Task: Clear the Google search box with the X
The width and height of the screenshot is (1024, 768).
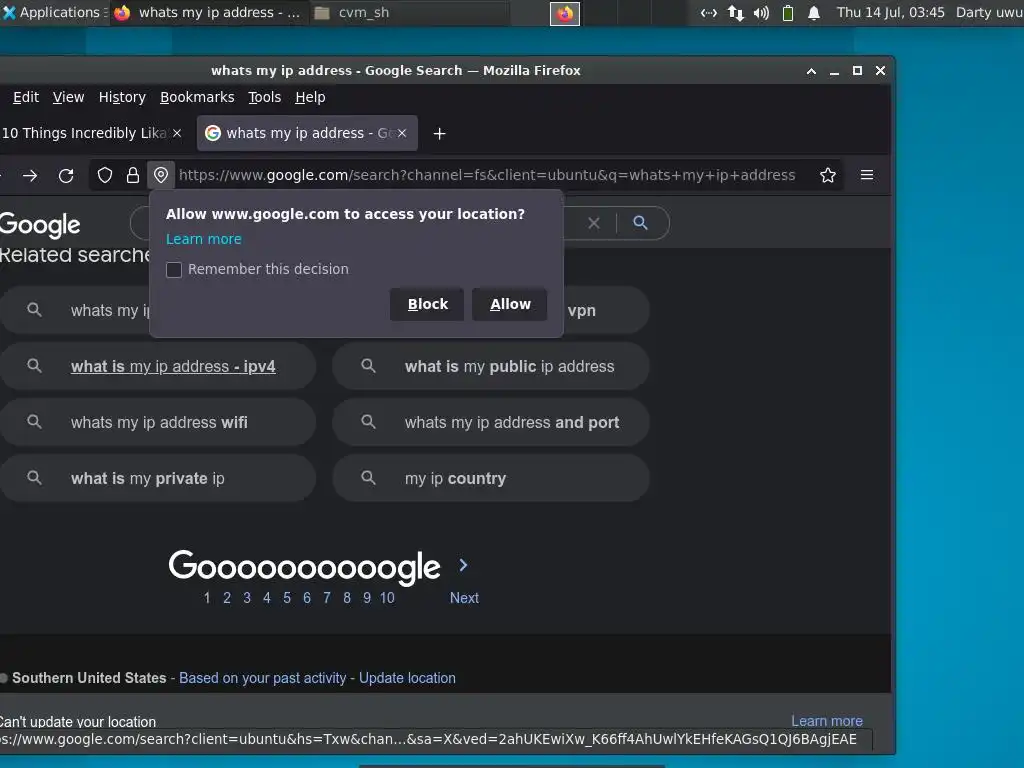Action: coord(594,223)
